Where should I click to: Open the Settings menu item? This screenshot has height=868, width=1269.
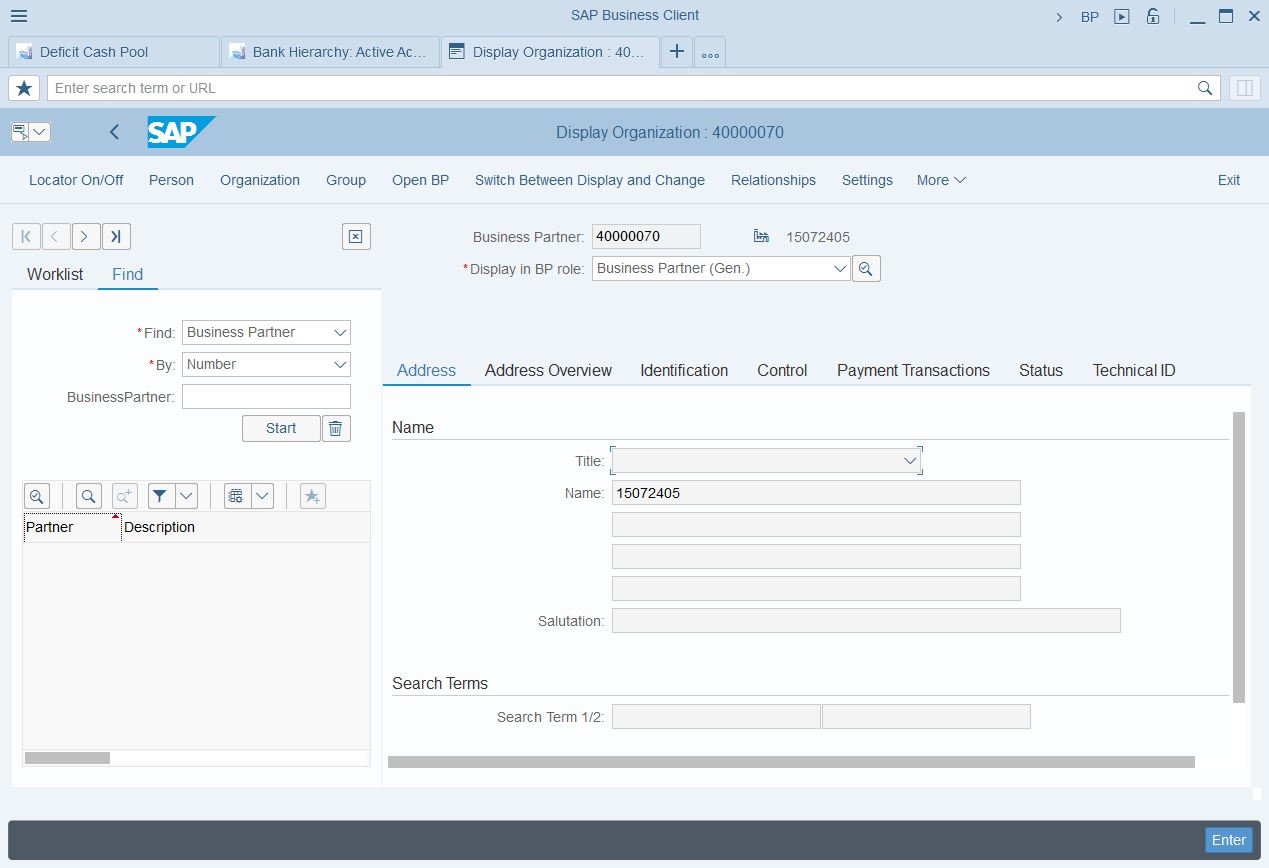[x=867, y=180]
